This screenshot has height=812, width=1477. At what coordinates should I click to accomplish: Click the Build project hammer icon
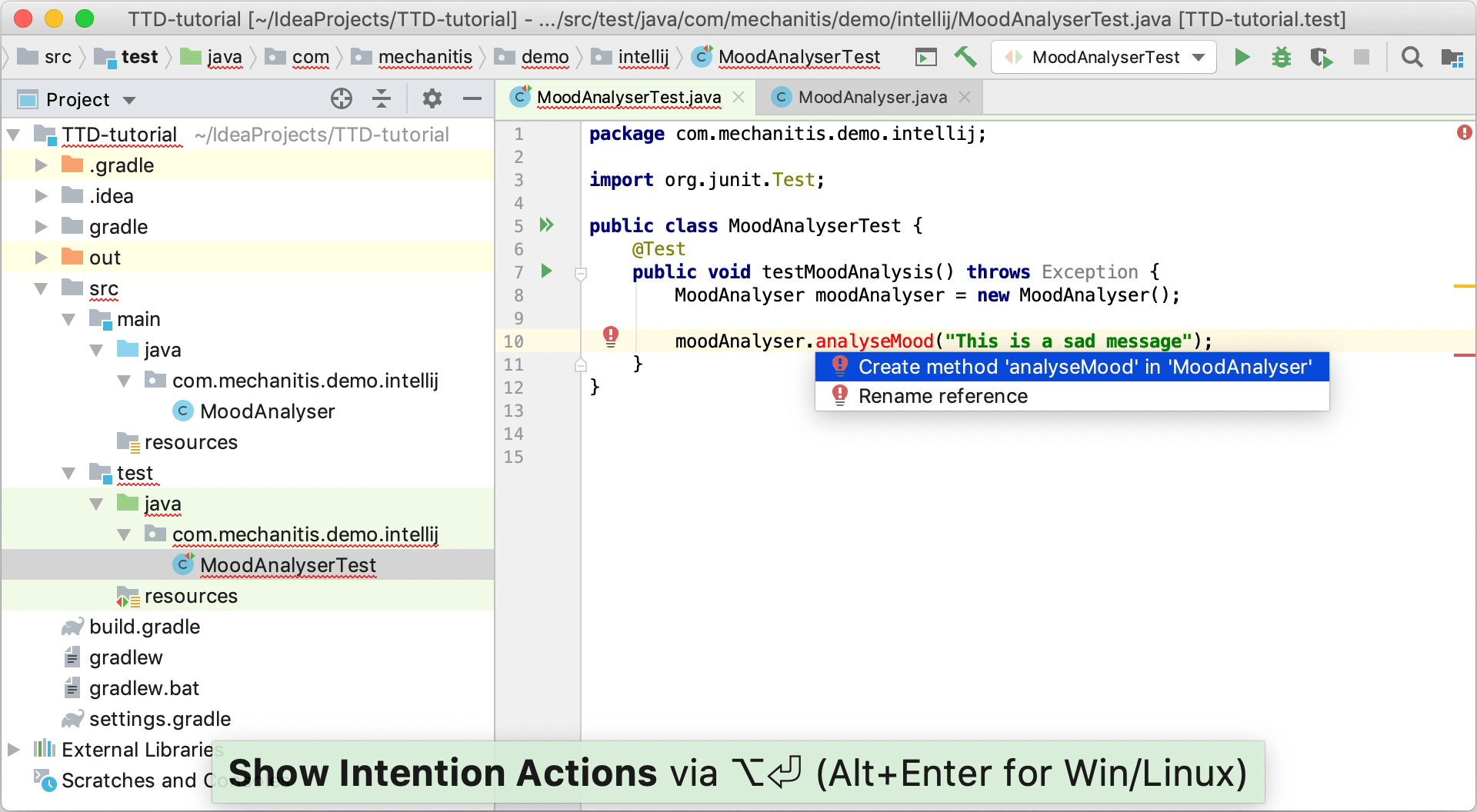click(x=965, y=57)
